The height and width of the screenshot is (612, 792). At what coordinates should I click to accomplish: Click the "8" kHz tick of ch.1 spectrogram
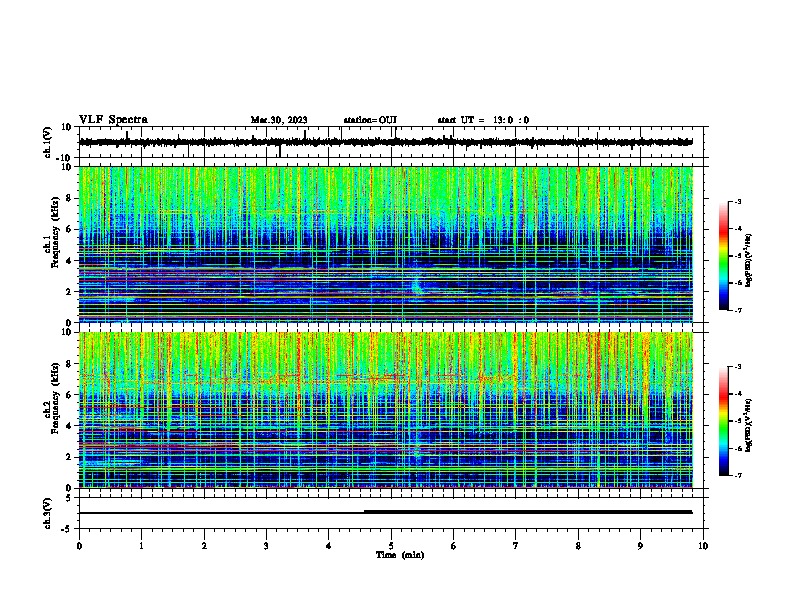click(x=70, y=198)
